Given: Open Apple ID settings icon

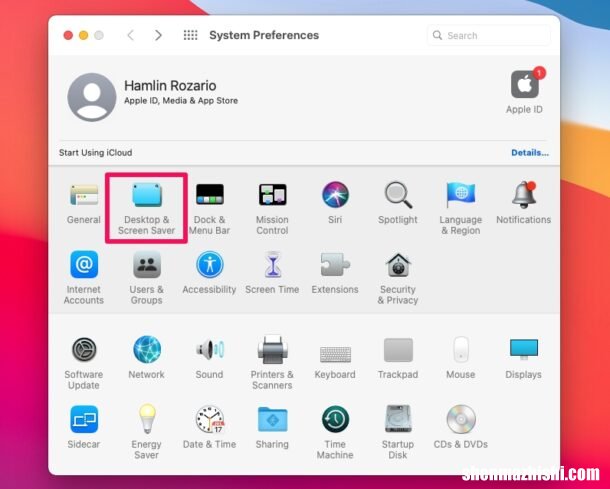Looking at the screenshot, I should tap(525, 84).
